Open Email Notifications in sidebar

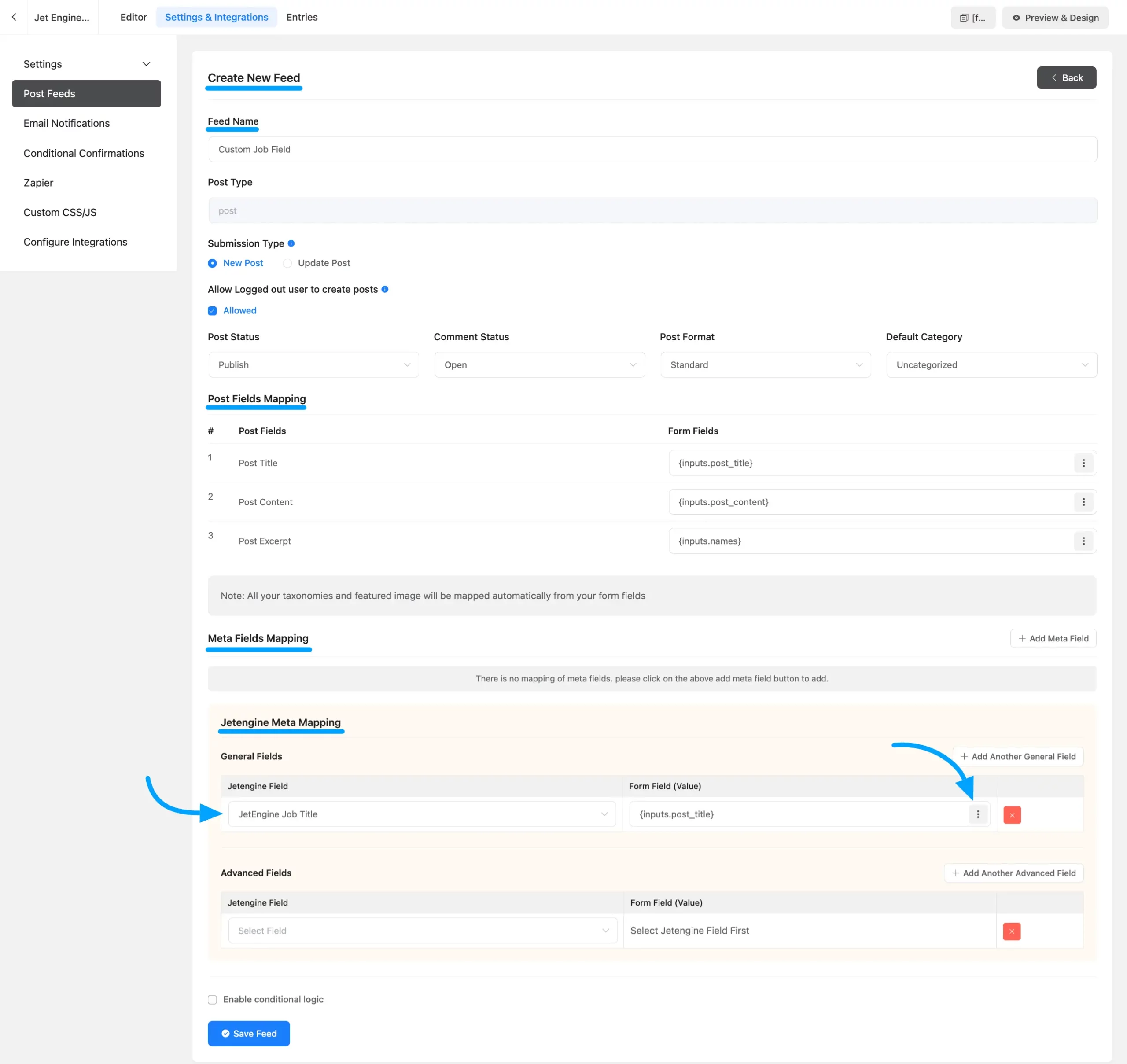[66, 123]
